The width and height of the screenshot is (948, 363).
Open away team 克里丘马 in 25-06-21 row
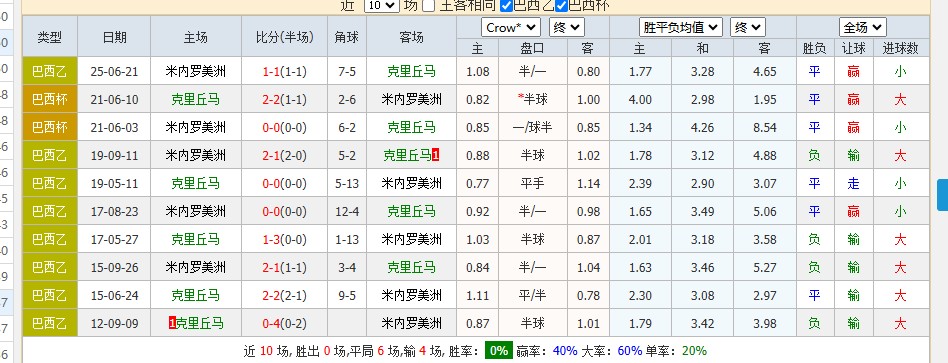tap(411, 71)
